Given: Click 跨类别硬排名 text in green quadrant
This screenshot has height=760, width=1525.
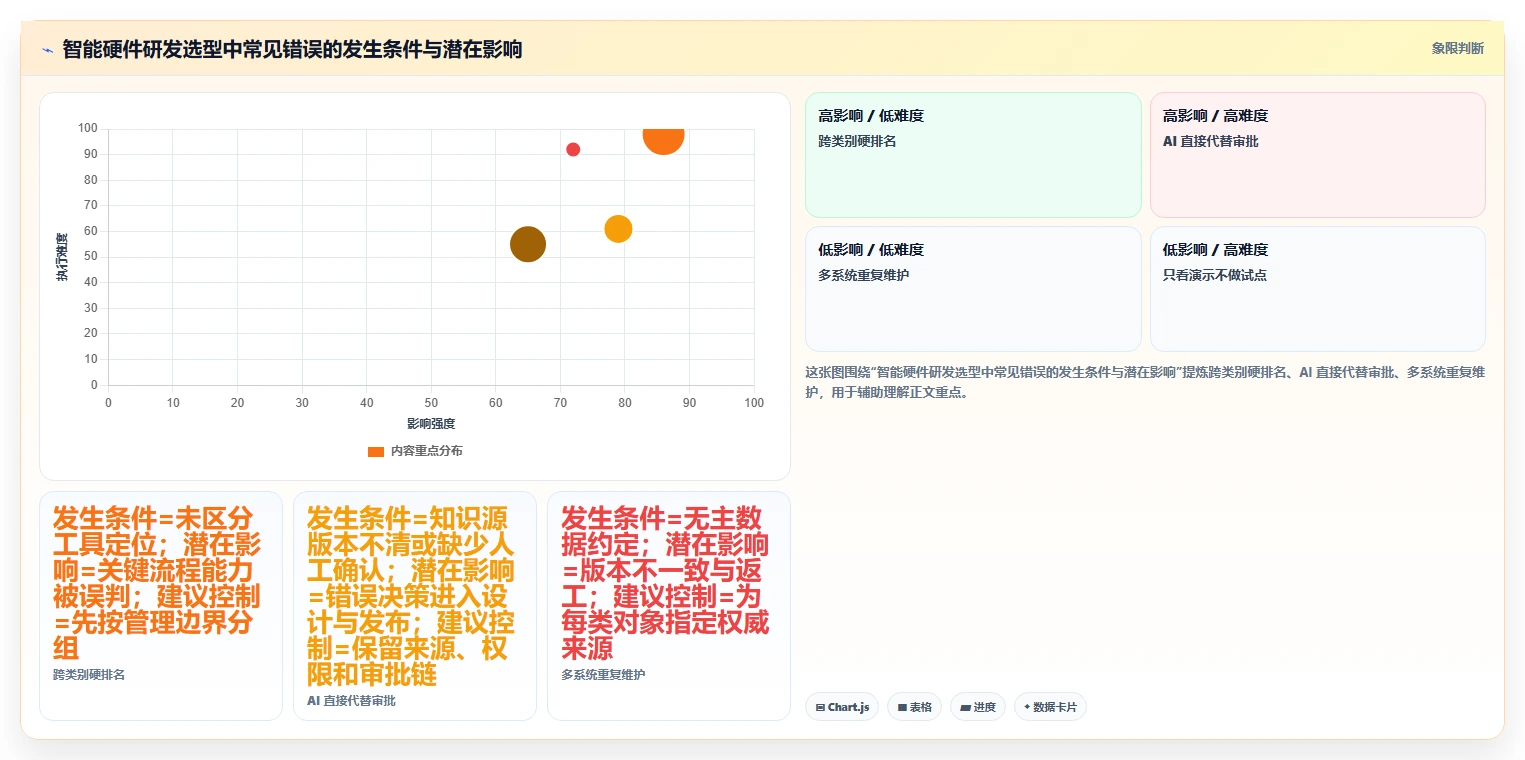Looking at the screenshot, I should click(857, 141).
